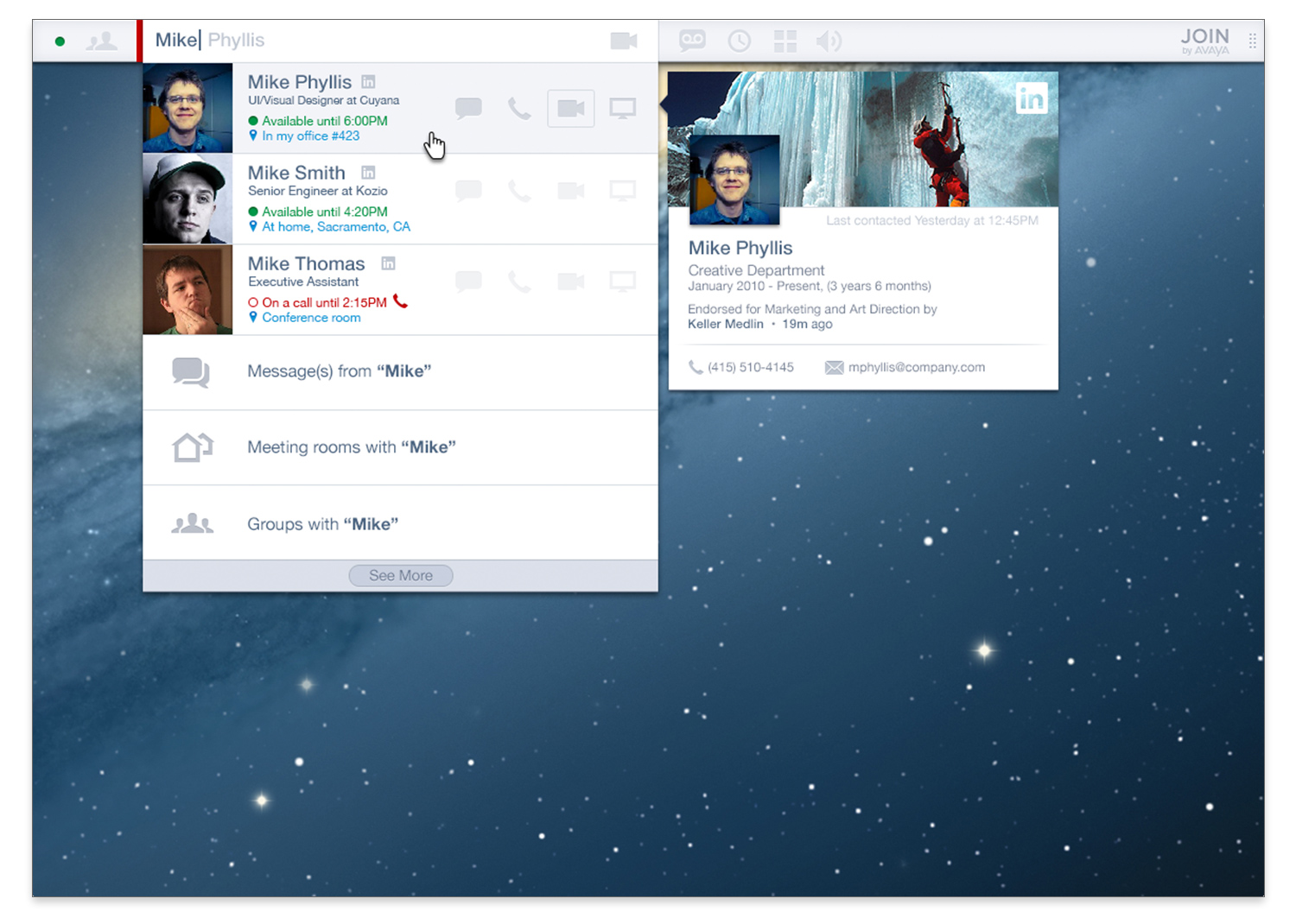Click red on-call phone icon for Mike Thomas
The image size is (1296, 924).
400,301
